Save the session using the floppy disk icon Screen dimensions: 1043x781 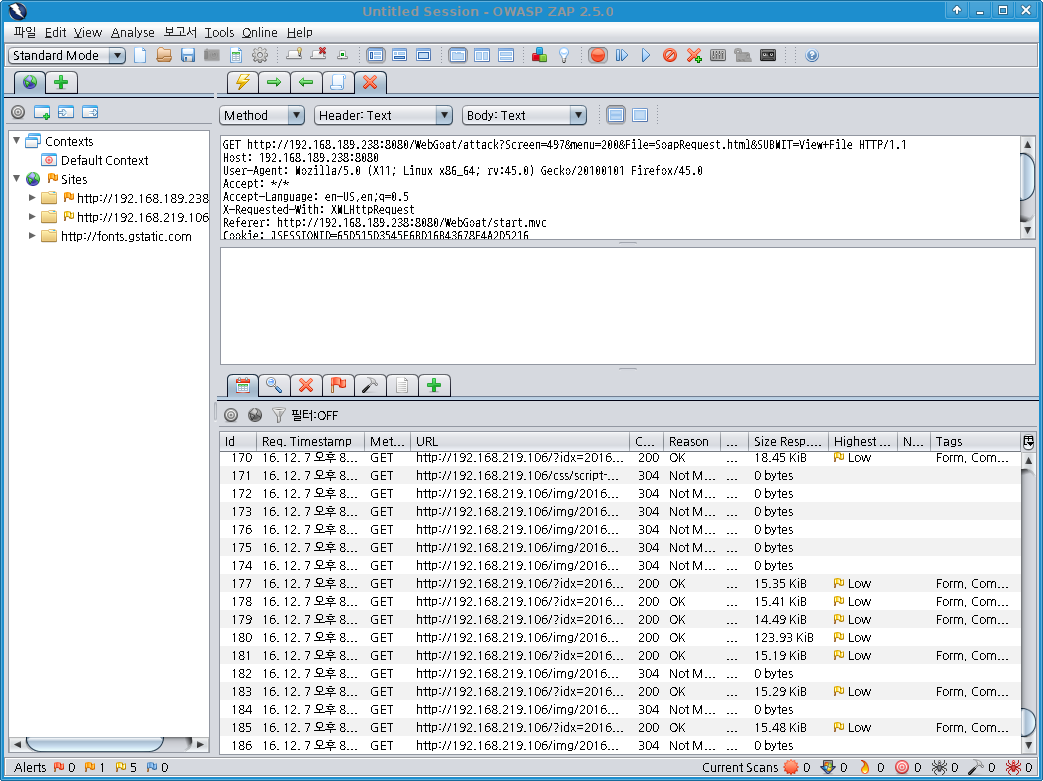pos(188,55)
